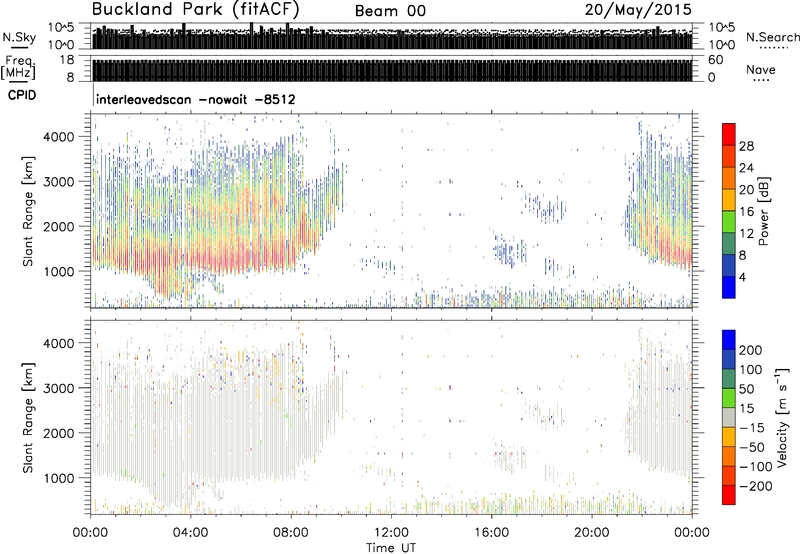This screenshot has width=800, height=554.
Task: Click the date '20/May/2015'
Action: (x=638, y=10)
